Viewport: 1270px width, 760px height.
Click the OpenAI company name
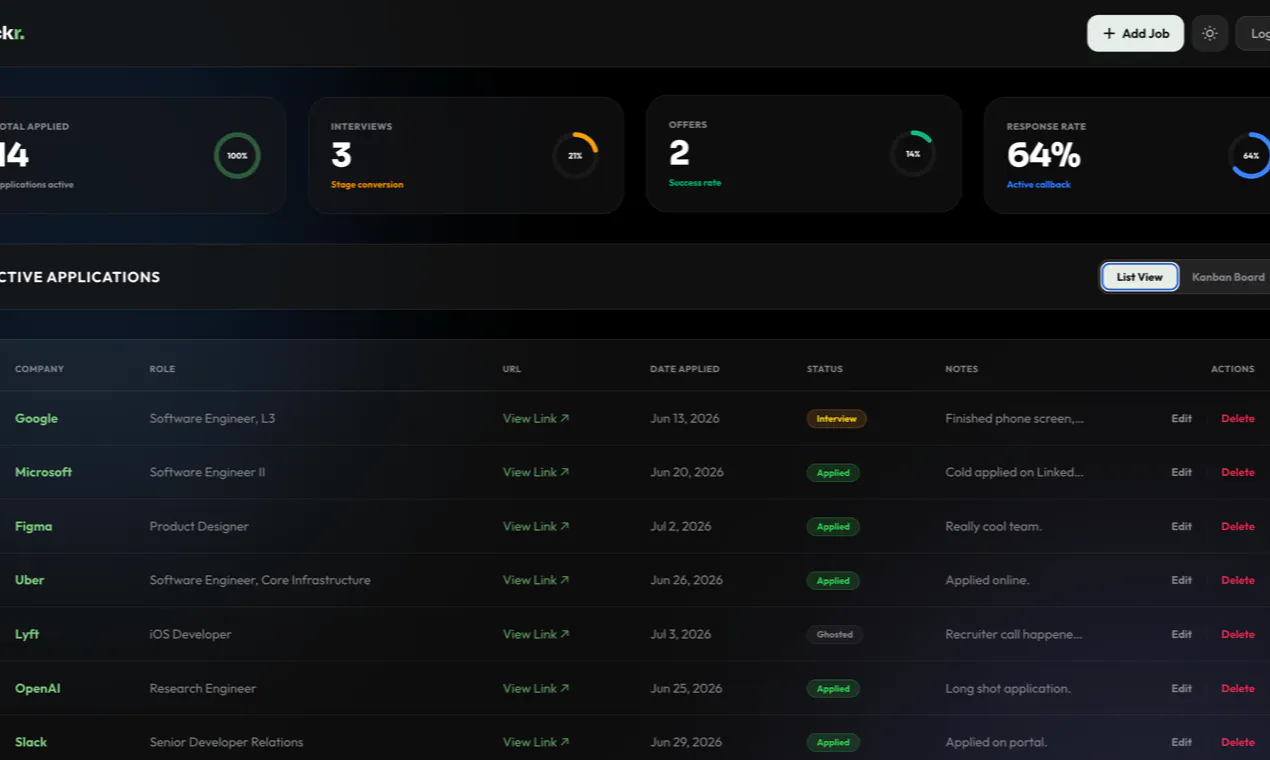click(x=37, y=688)
